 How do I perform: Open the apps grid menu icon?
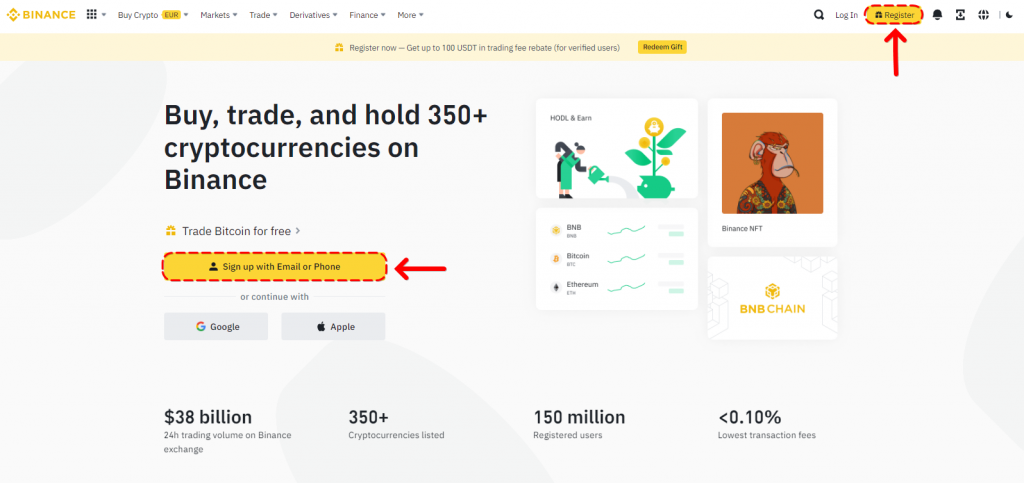point(92,15)
